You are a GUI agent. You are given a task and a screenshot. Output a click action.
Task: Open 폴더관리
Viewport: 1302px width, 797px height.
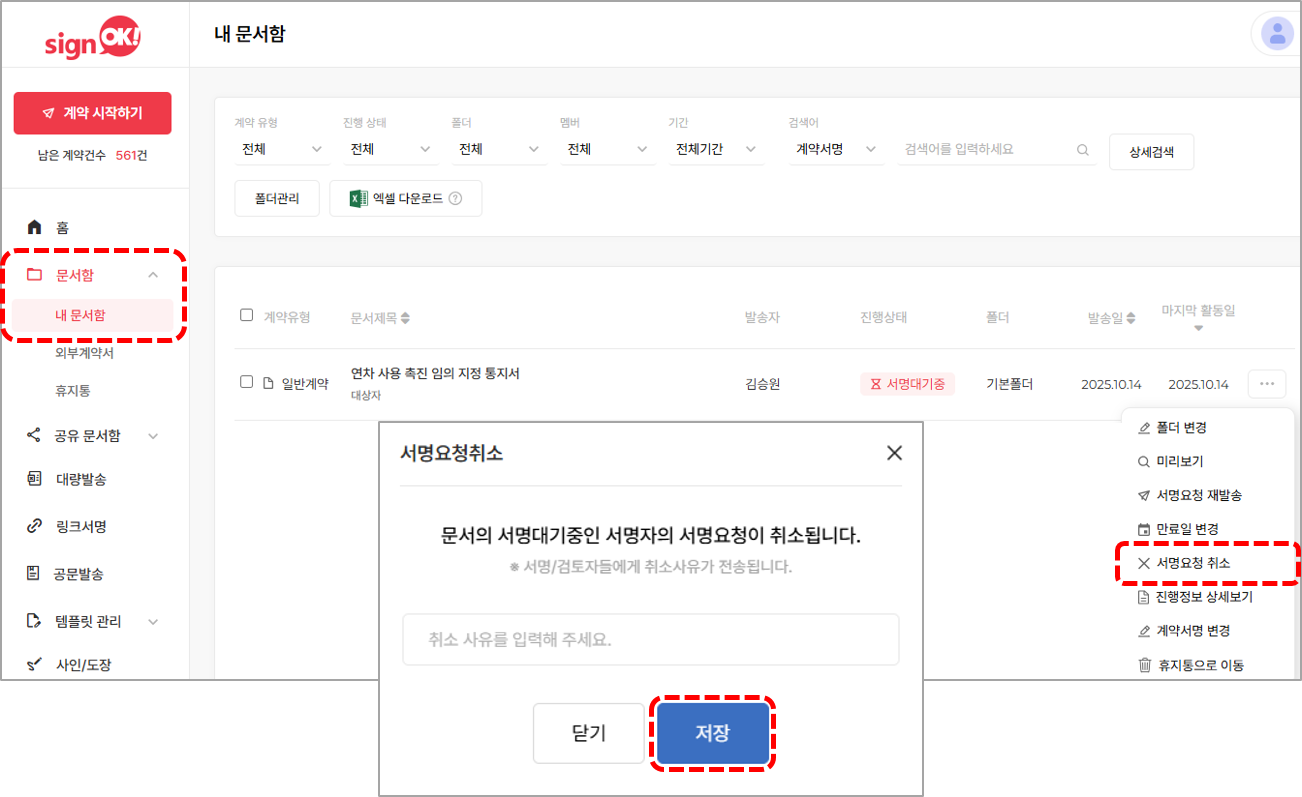(x=275, y=198)
